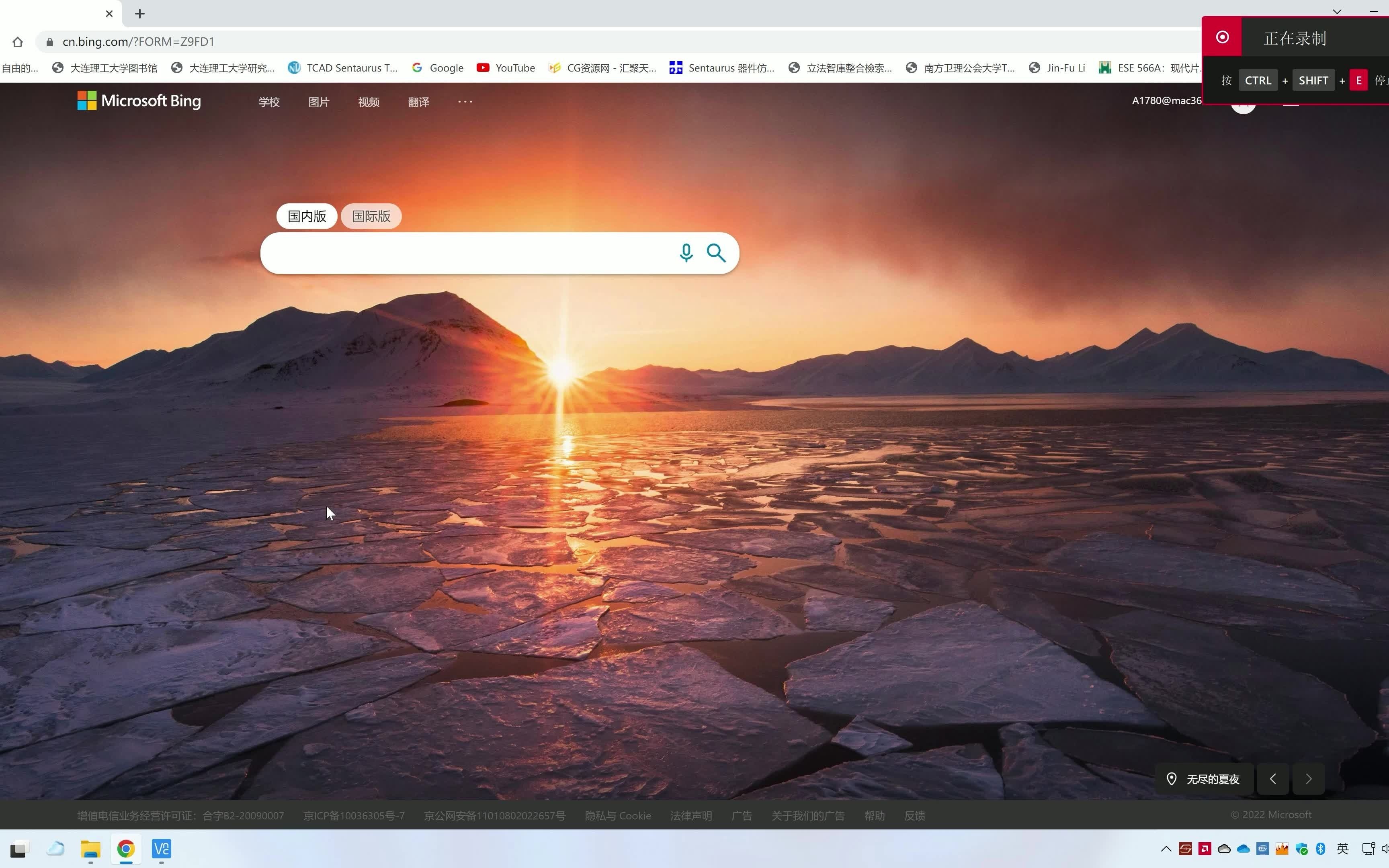Open the 翻译 menu item
This screenshot has width=1389, height=868.
418,102
